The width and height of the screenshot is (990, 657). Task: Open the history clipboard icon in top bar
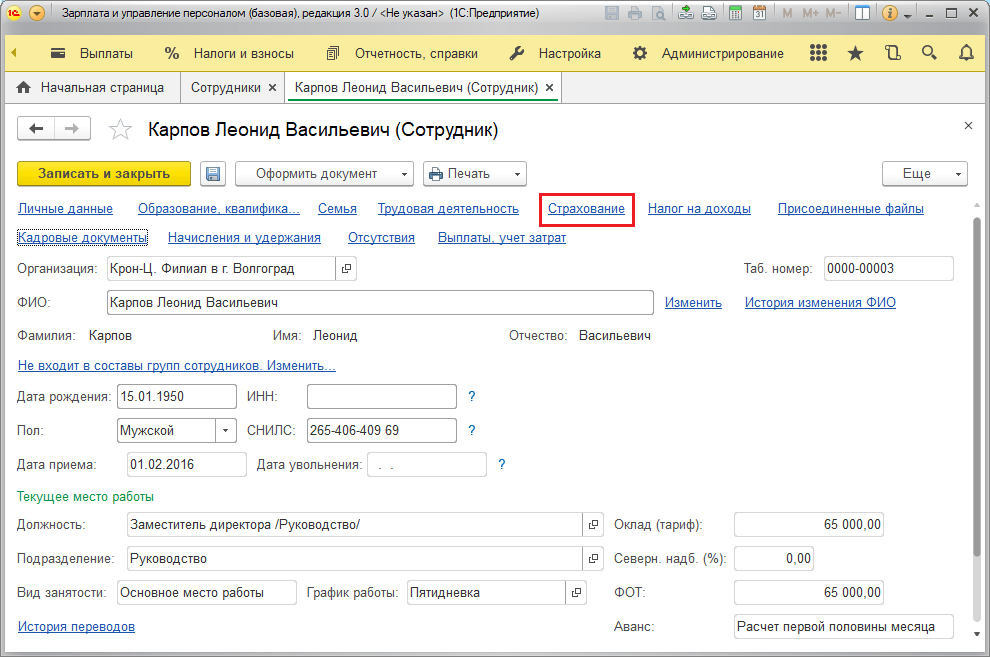pyautogui.click(x=893, y=53)
